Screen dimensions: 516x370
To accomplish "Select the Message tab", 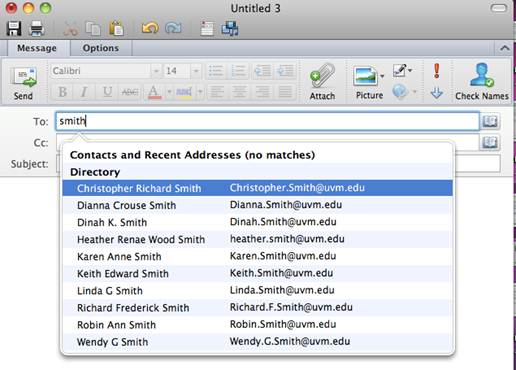I will pos(37,48).
